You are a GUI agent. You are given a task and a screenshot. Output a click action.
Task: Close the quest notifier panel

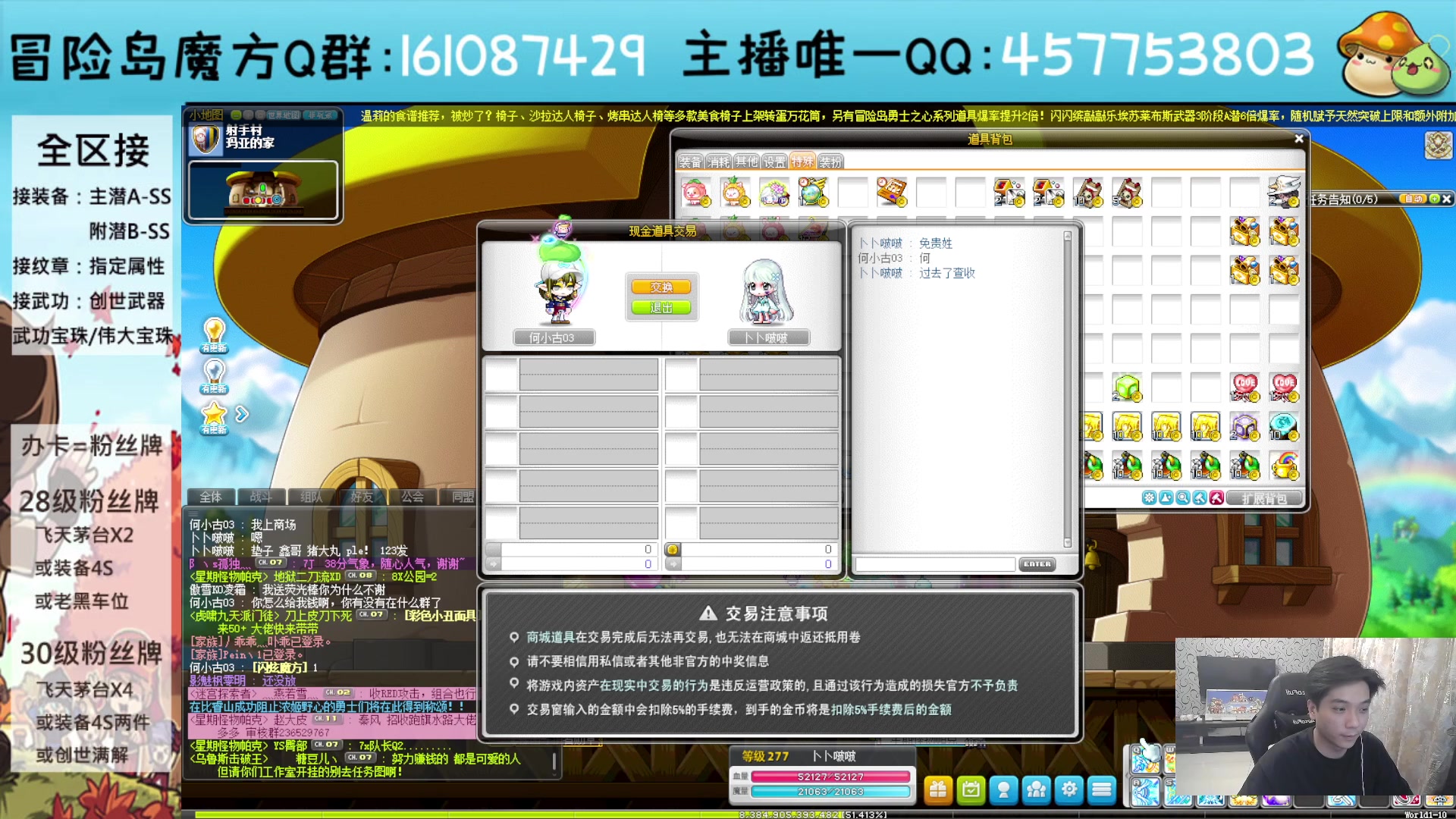coord(1446,199)
